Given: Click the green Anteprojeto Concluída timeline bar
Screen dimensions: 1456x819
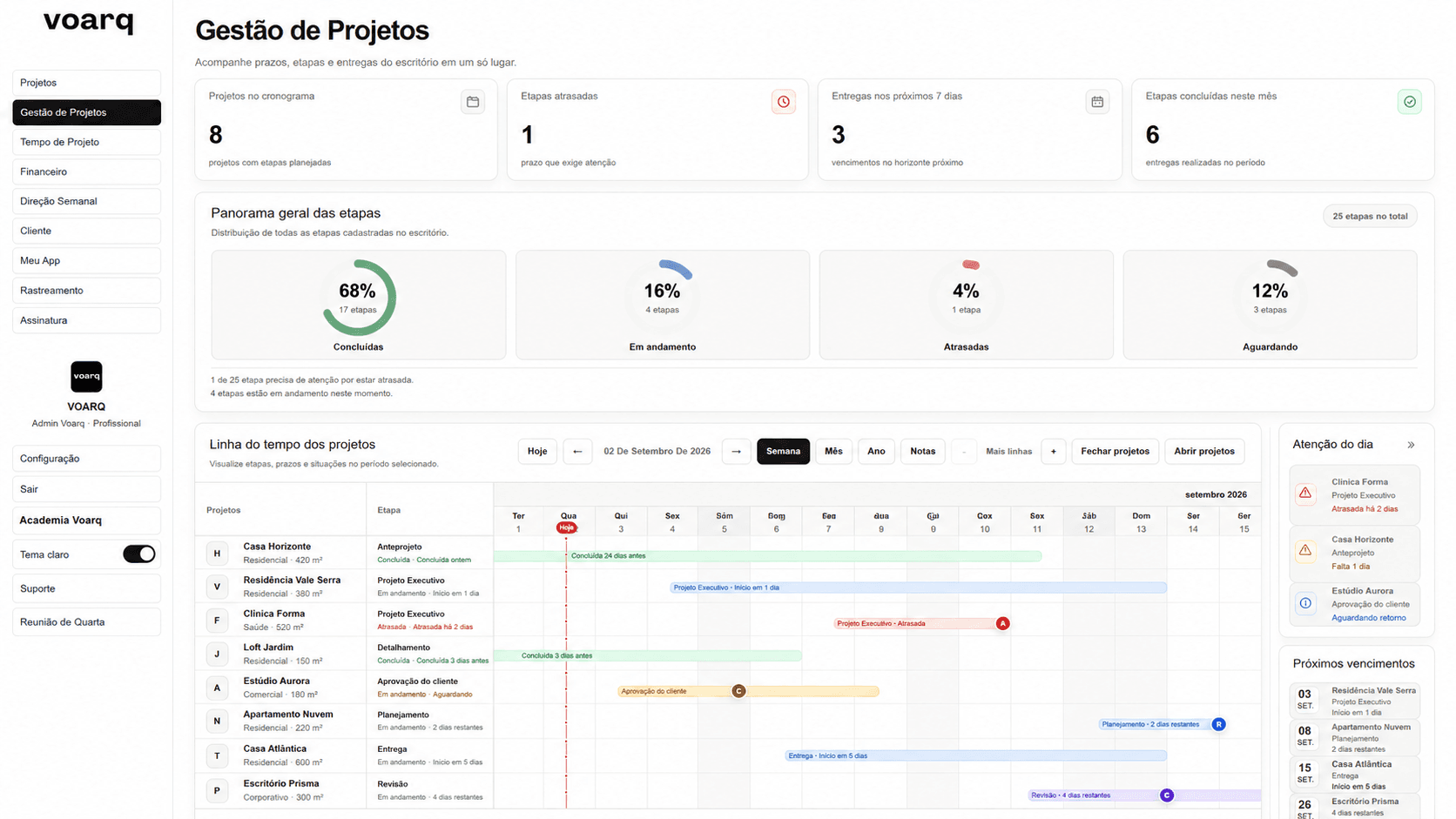Looking at the screenshot, I should click(x=767, y=555).
